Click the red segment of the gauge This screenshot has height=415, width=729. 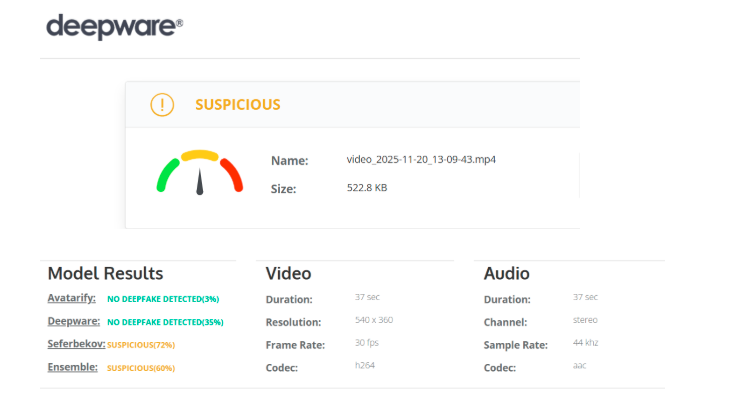[232, 174]
